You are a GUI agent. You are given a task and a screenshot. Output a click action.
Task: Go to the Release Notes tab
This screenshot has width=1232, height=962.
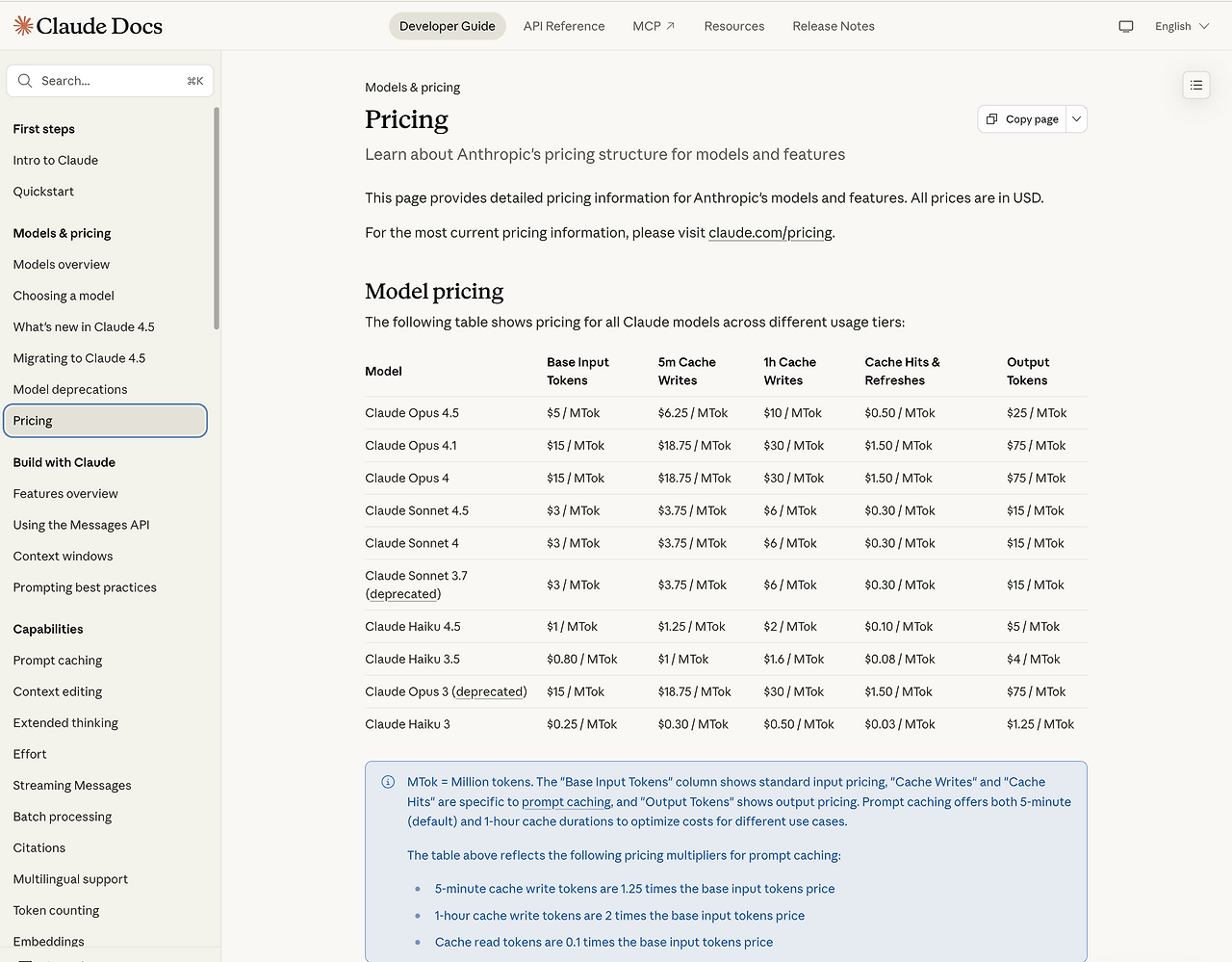pos(834,26)
